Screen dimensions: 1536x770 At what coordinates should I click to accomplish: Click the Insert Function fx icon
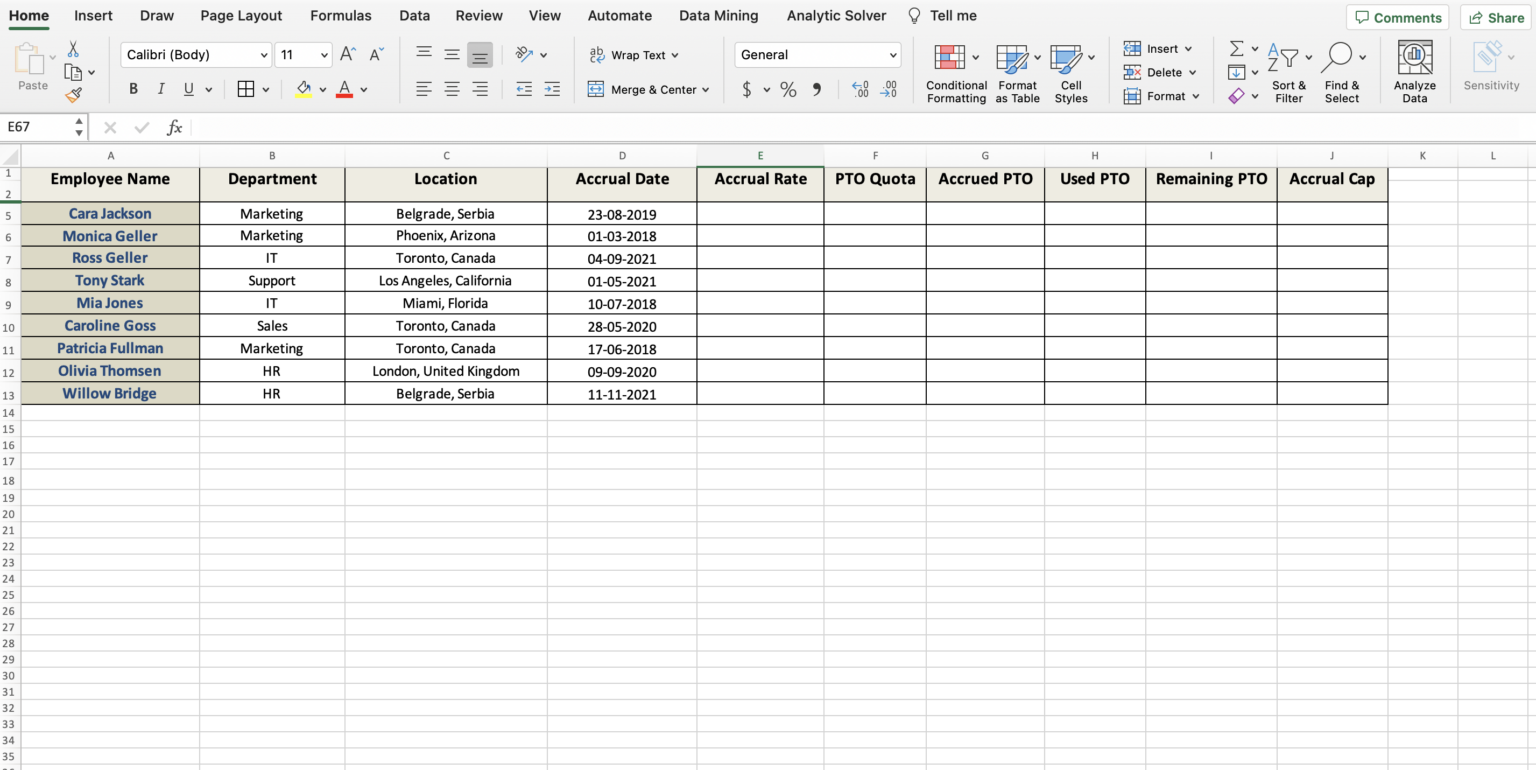(x=175, y=127)
